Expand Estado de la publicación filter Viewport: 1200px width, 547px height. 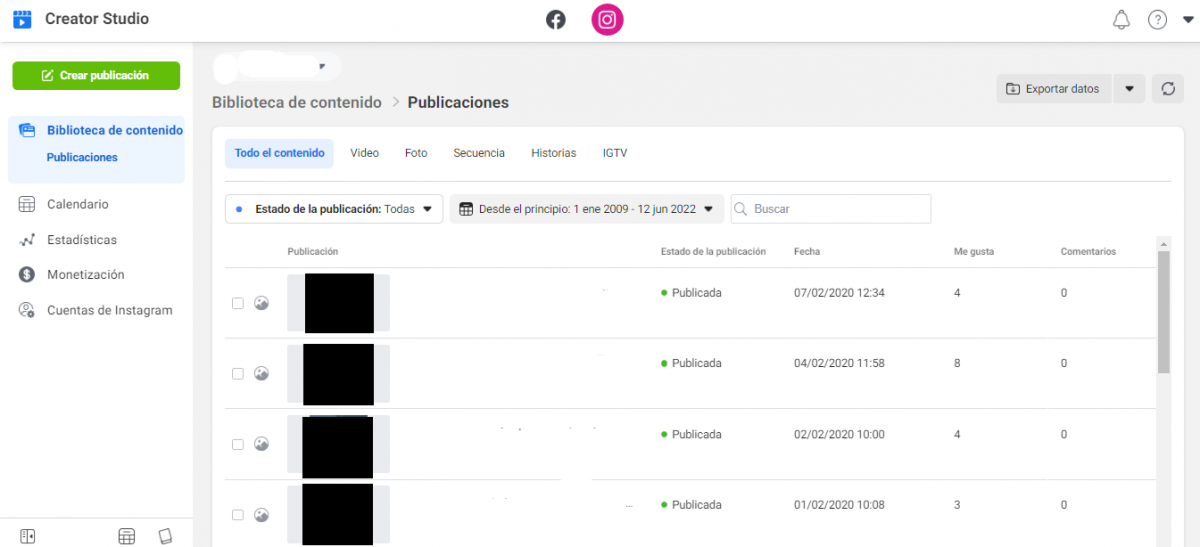point(333,209)
